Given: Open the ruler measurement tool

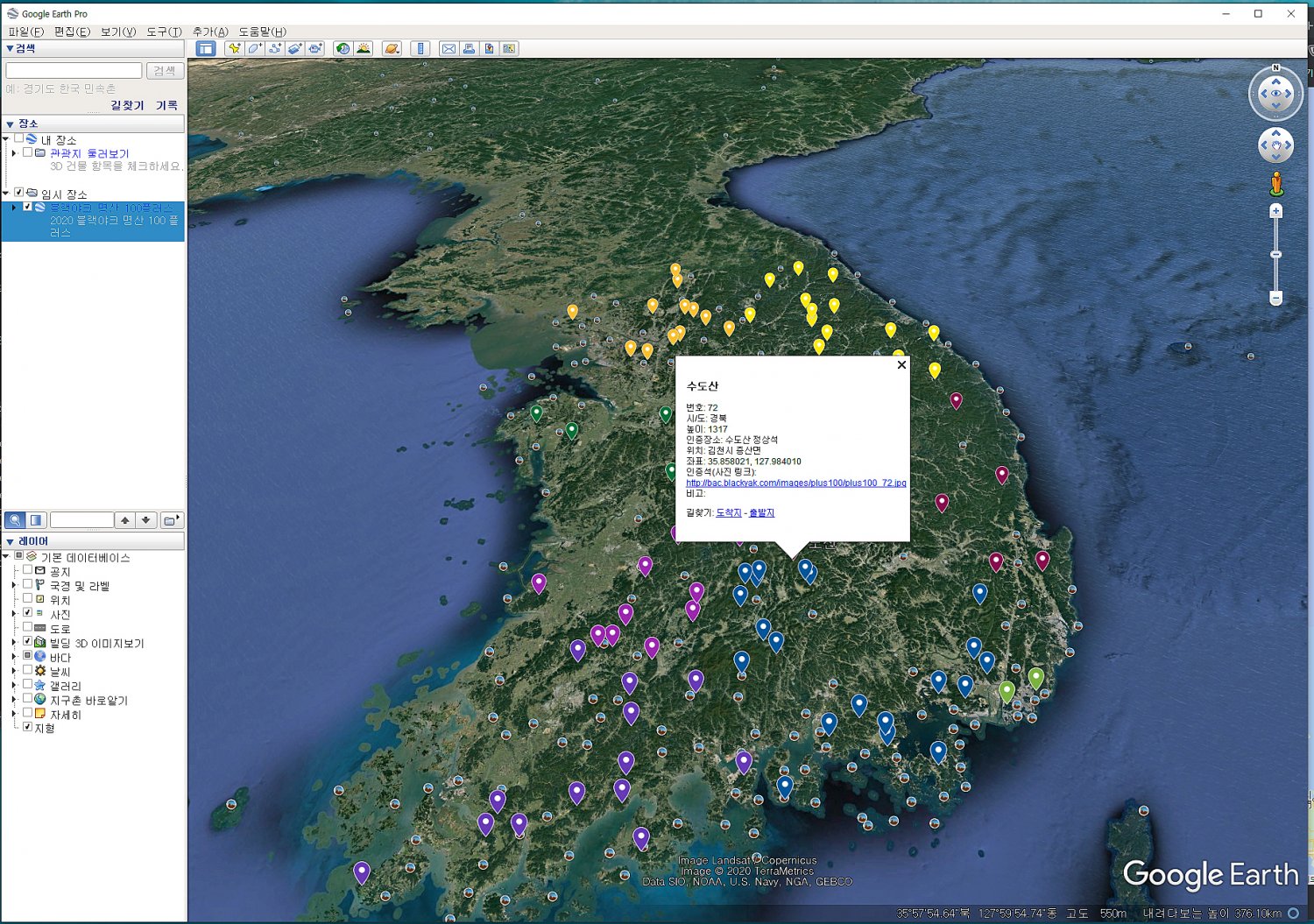Looking at the screenshot, I should click(x=420, y=49).
